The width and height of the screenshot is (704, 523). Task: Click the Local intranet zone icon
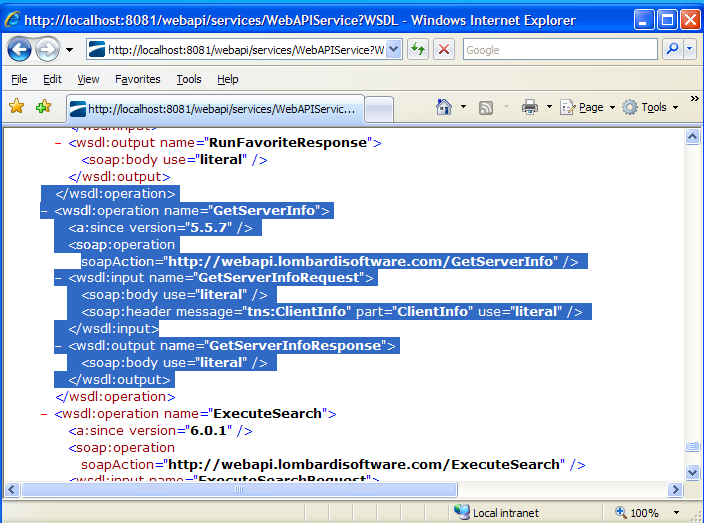click(x=462, y=512)
